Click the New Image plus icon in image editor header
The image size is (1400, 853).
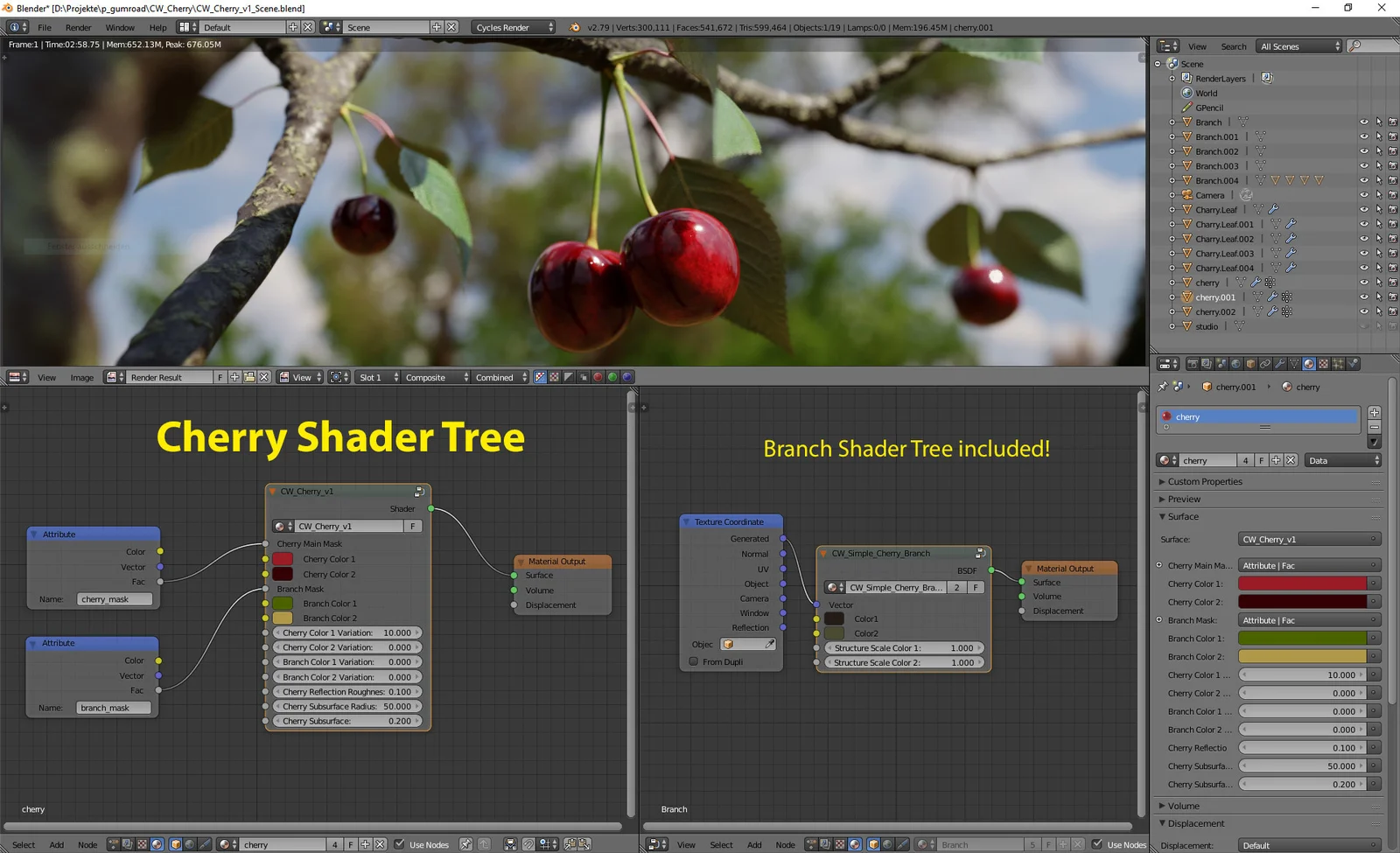(x=234, y=377)
